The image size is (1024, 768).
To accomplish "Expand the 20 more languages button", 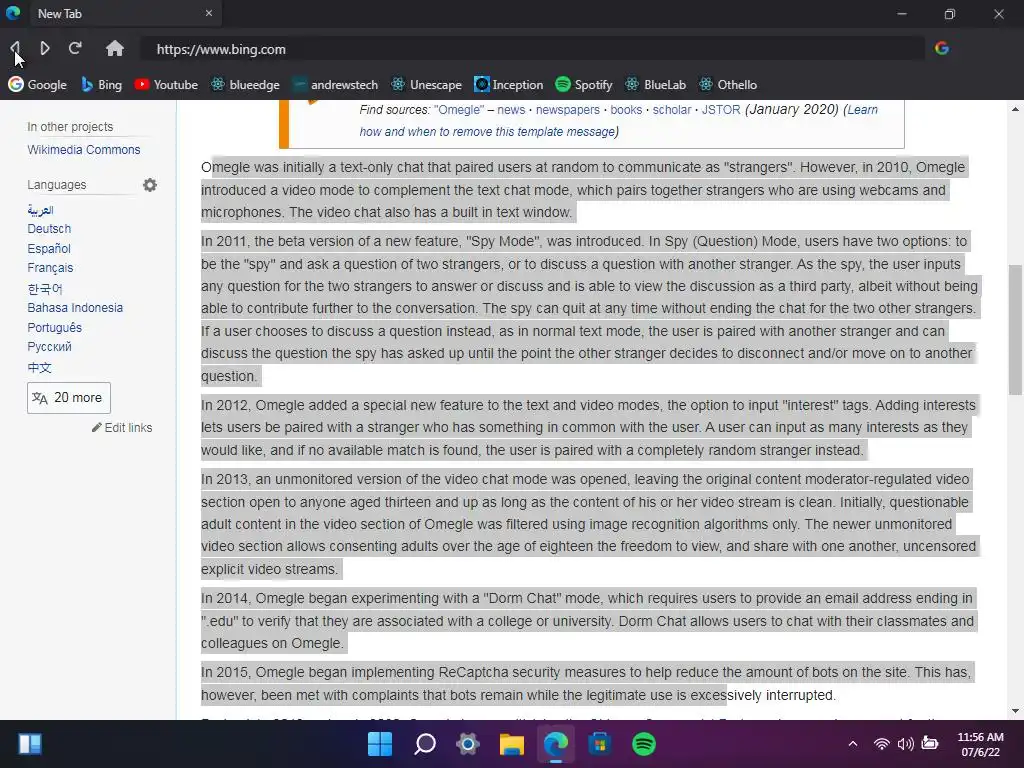I will tap(69, 398).
